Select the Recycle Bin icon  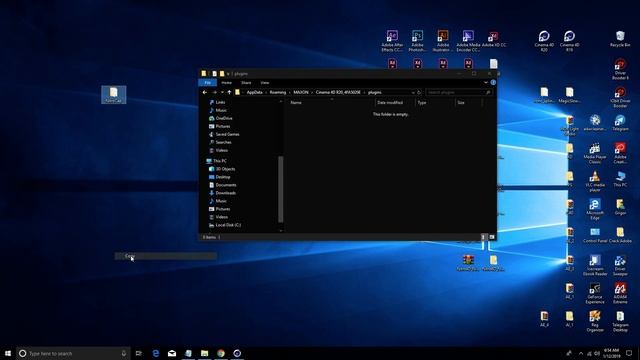click(x=620, y=39)
